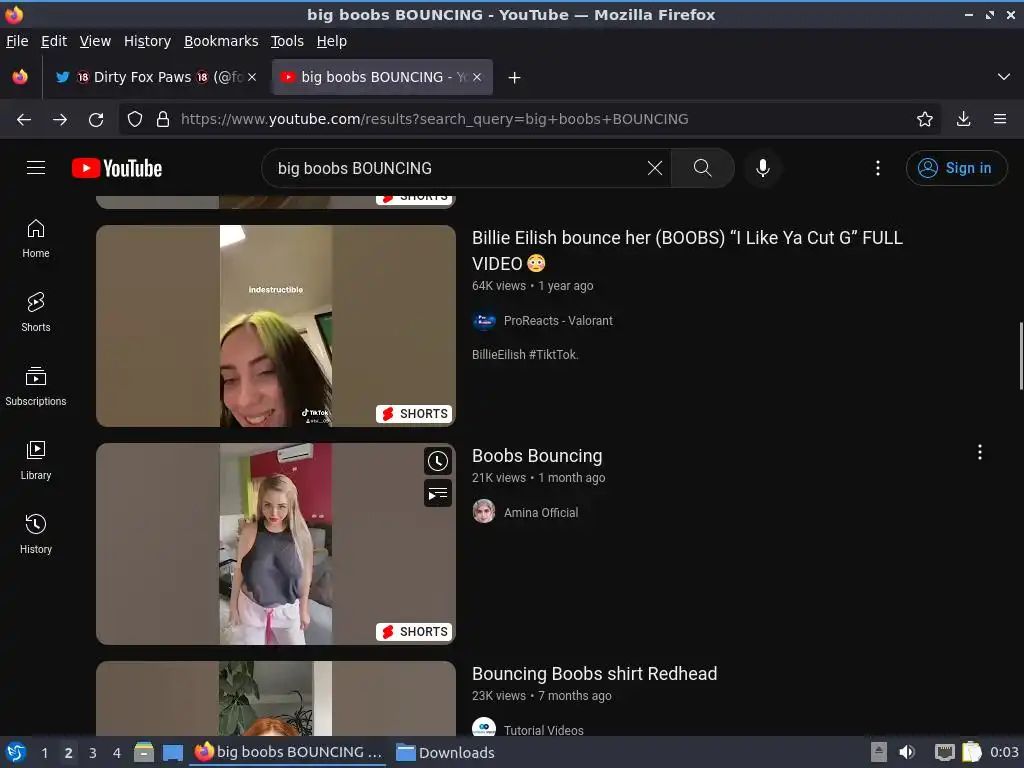Open tracking protection shield icon

tap(135, 119)
